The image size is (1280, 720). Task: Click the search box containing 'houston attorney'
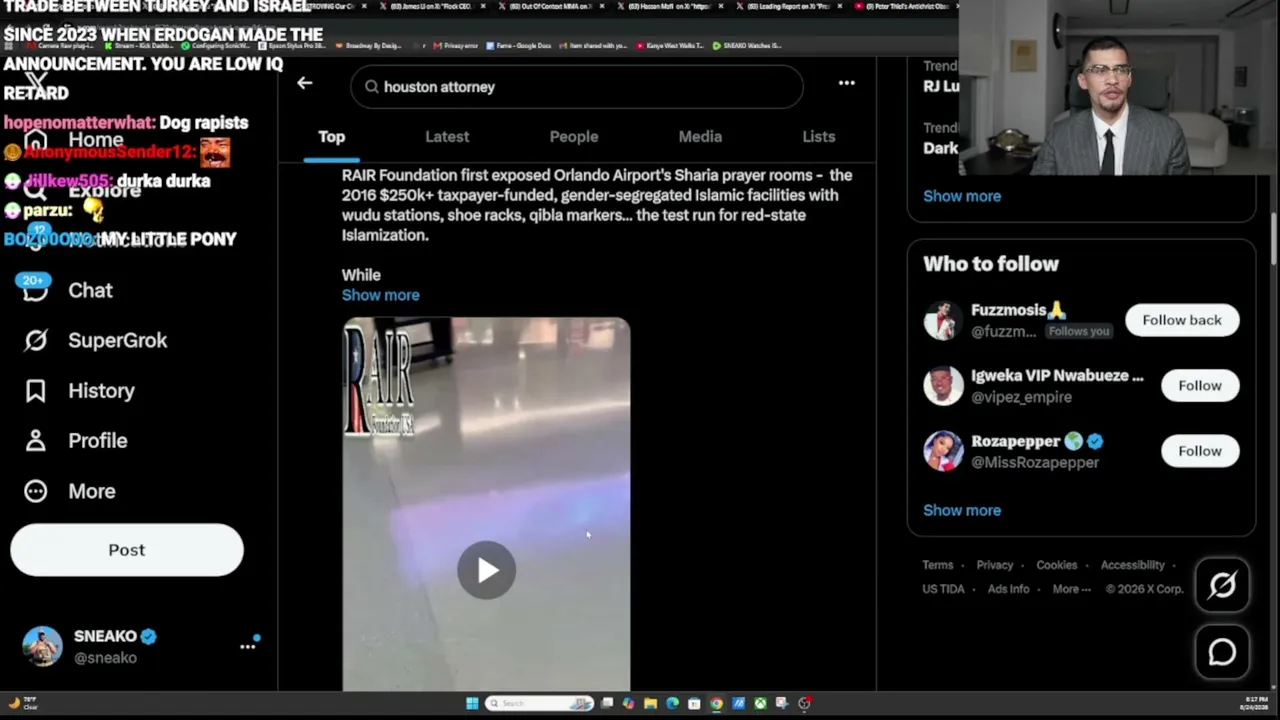click(577, 87)
